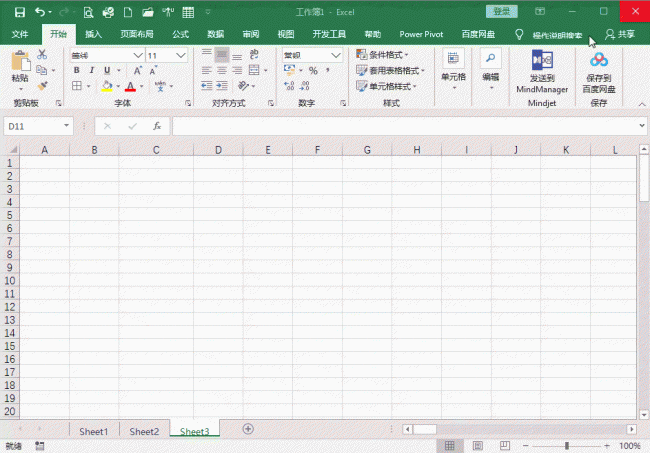This screenshot has width=650, height=453.
Task: Align text to bottom of cell
Action: (237, 55)
